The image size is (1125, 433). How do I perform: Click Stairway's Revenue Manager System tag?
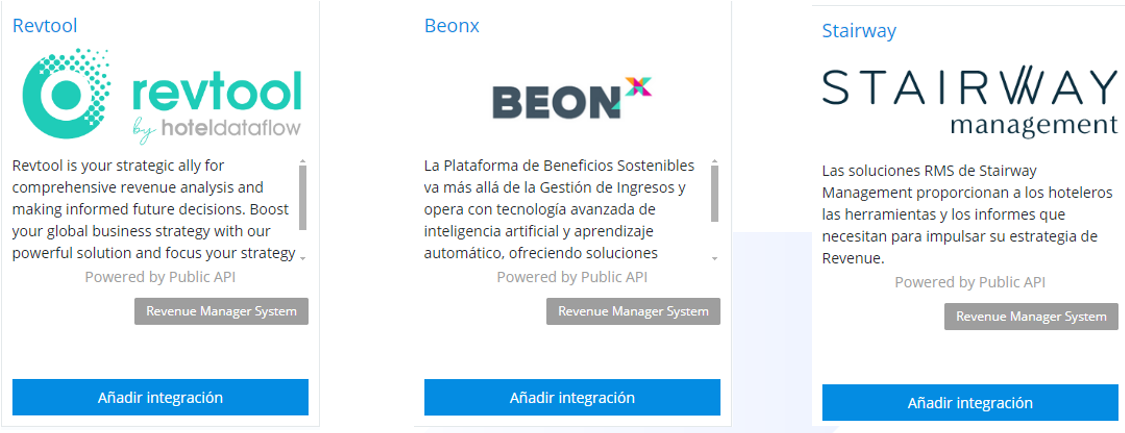(x=1031, y=316)
